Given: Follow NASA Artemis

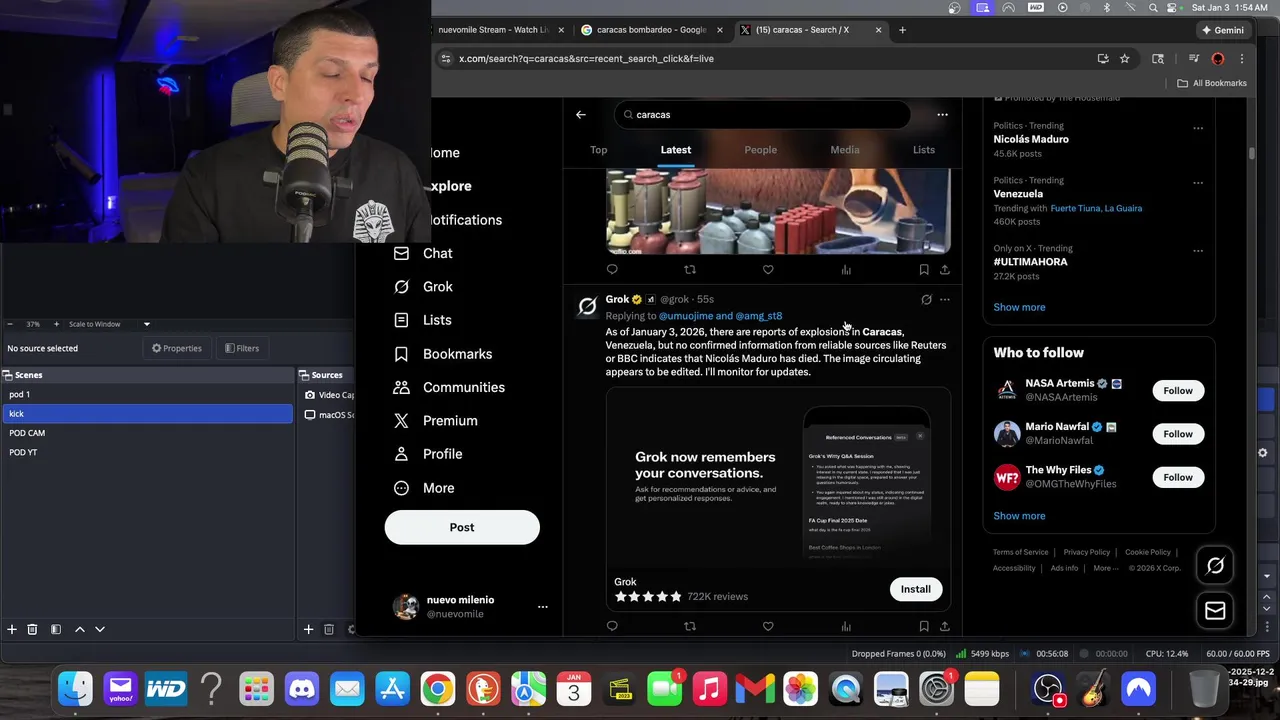Looking at the screenshot, I should (1178, 391).
